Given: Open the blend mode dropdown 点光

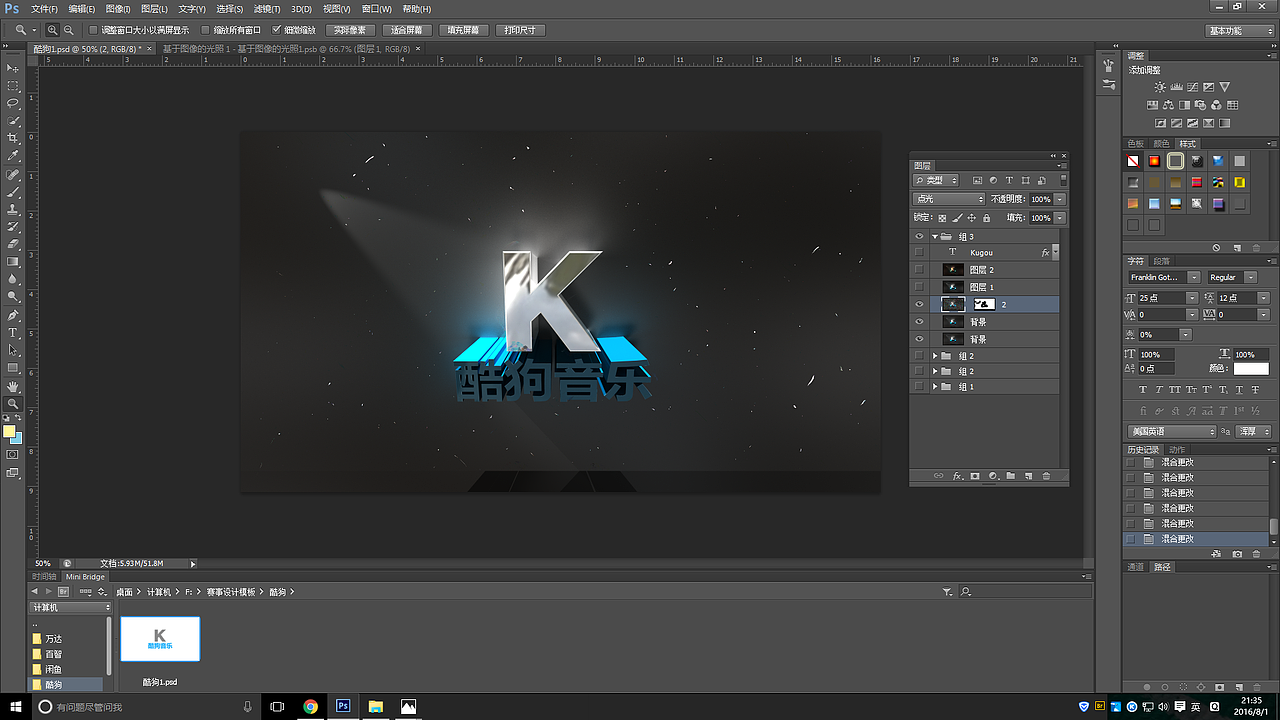Looking at the screenshot, I should pos(949,199).
